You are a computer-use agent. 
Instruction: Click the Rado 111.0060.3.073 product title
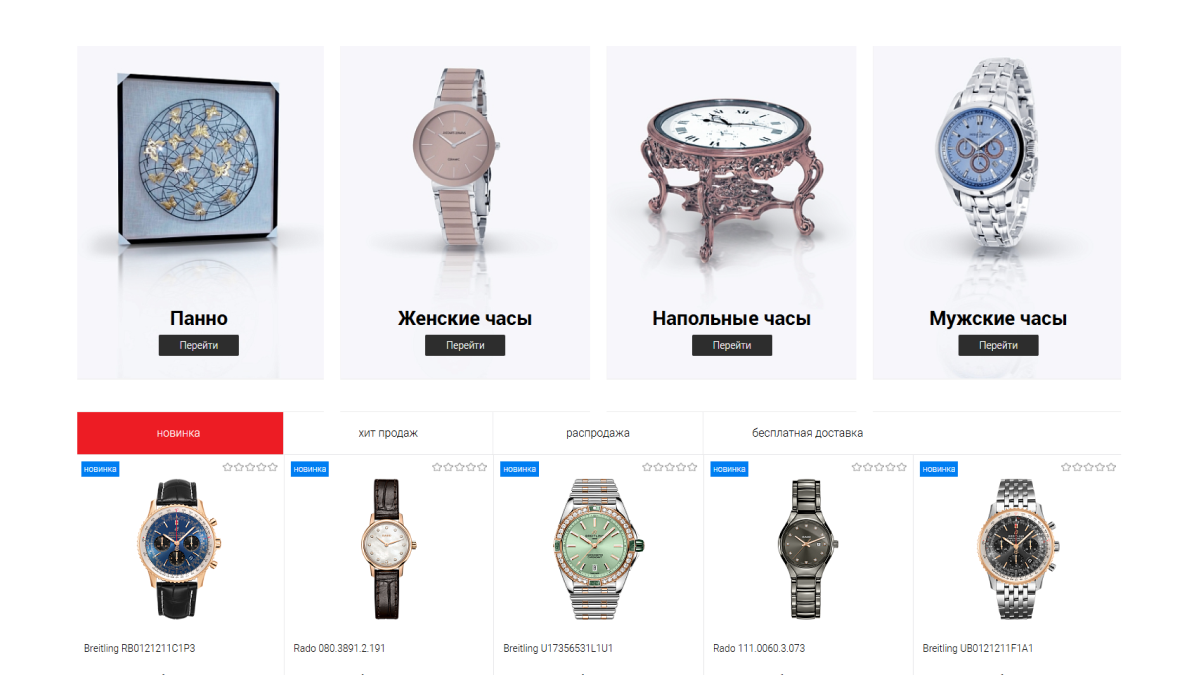(x=759, y=648)
